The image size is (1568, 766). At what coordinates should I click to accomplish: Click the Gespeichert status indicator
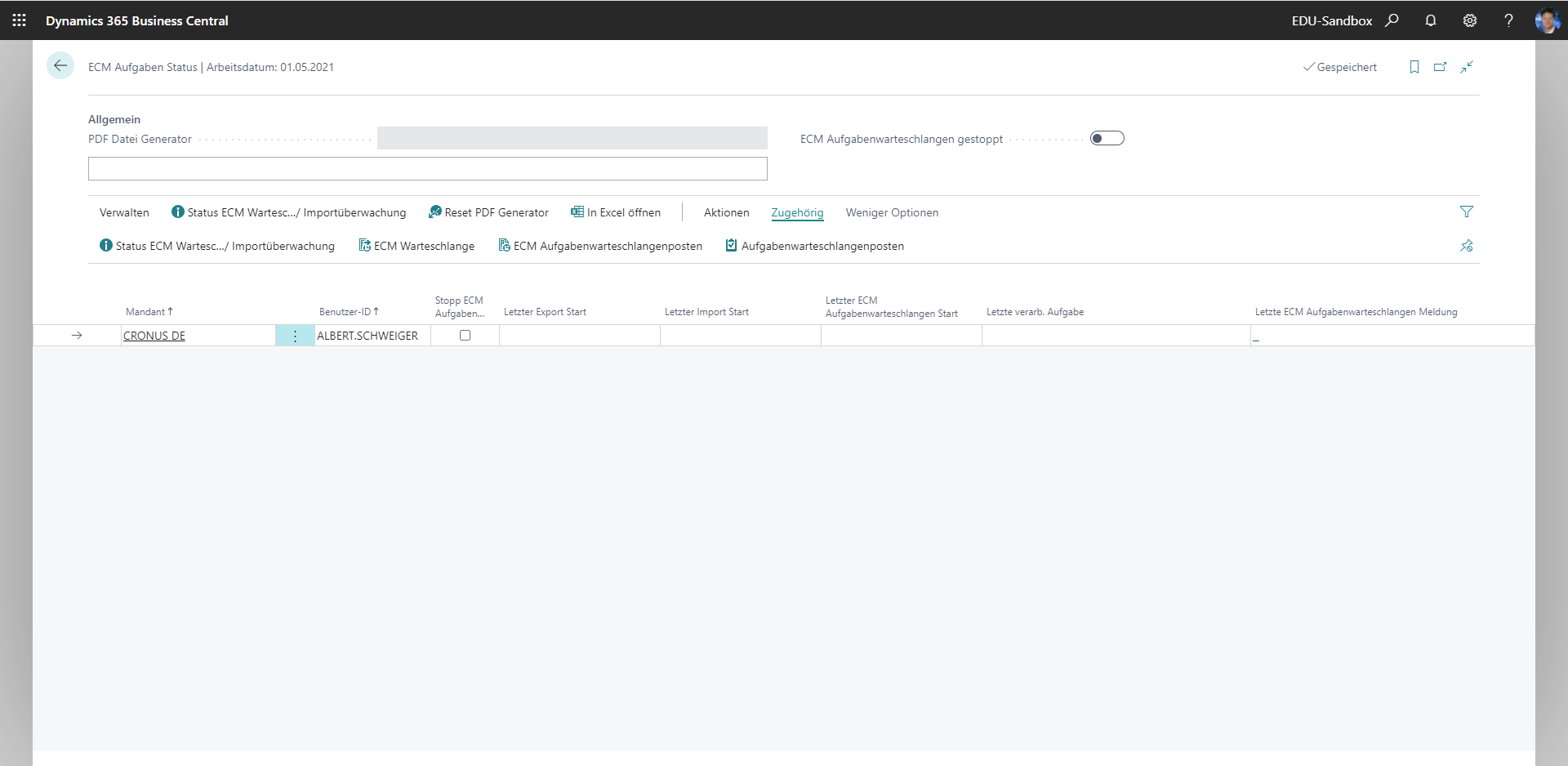point(1340,67)
